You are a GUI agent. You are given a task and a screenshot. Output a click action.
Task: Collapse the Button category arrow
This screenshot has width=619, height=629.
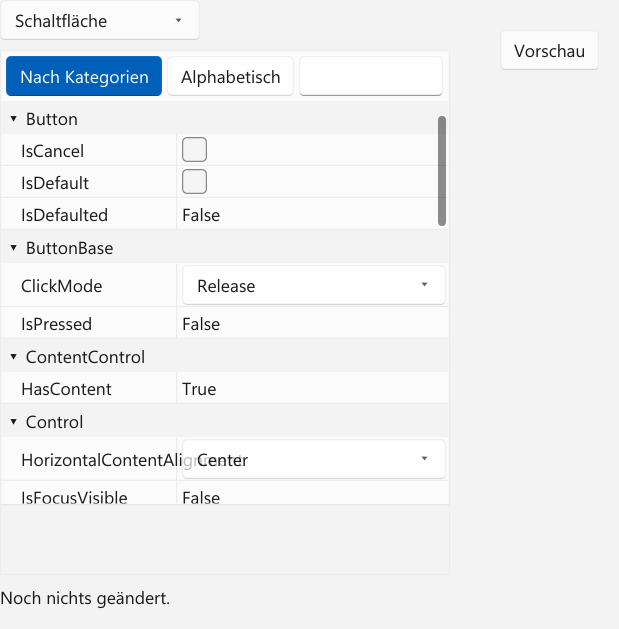(14, 119)
